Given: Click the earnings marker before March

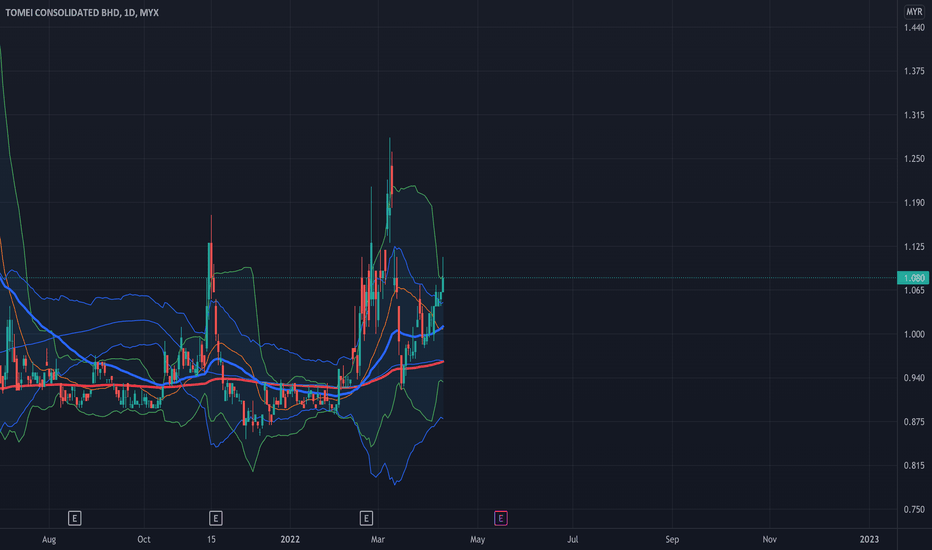Looking at the screenshot, I should tap(366, 518).
